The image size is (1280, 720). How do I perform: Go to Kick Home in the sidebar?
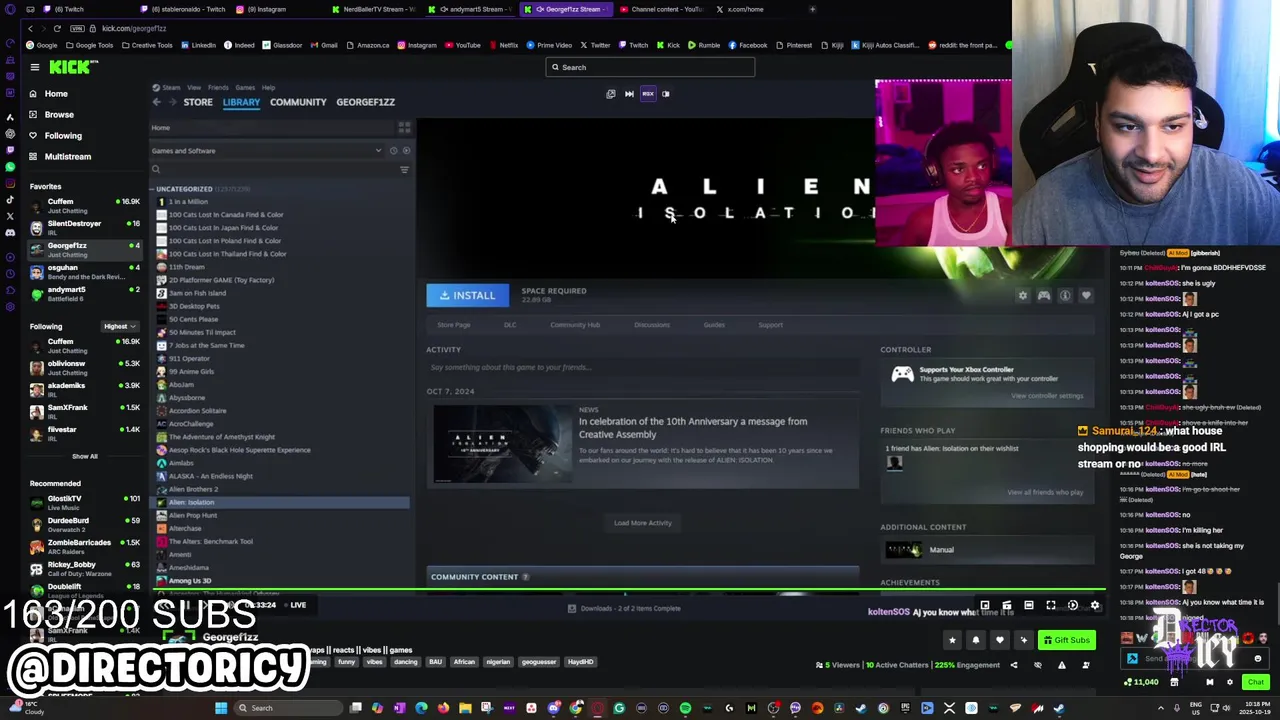56,94
